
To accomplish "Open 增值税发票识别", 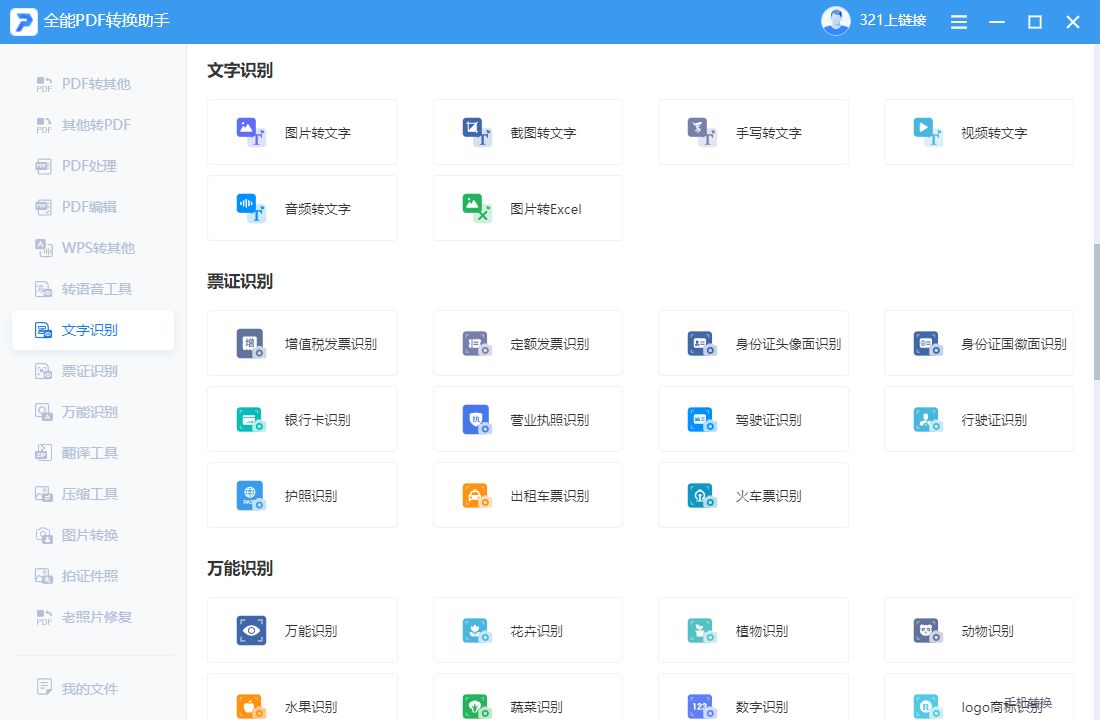I will pyautogui.click(x=302, y=343).
